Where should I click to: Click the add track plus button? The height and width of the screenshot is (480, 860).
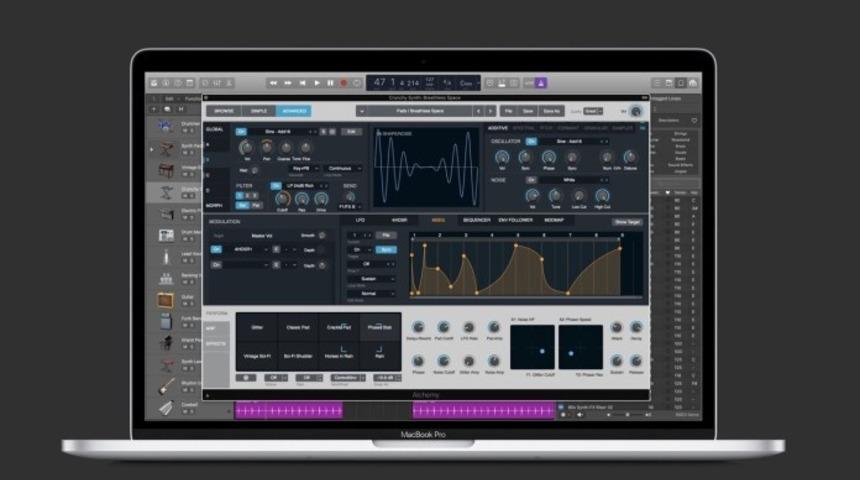point(154,109)
